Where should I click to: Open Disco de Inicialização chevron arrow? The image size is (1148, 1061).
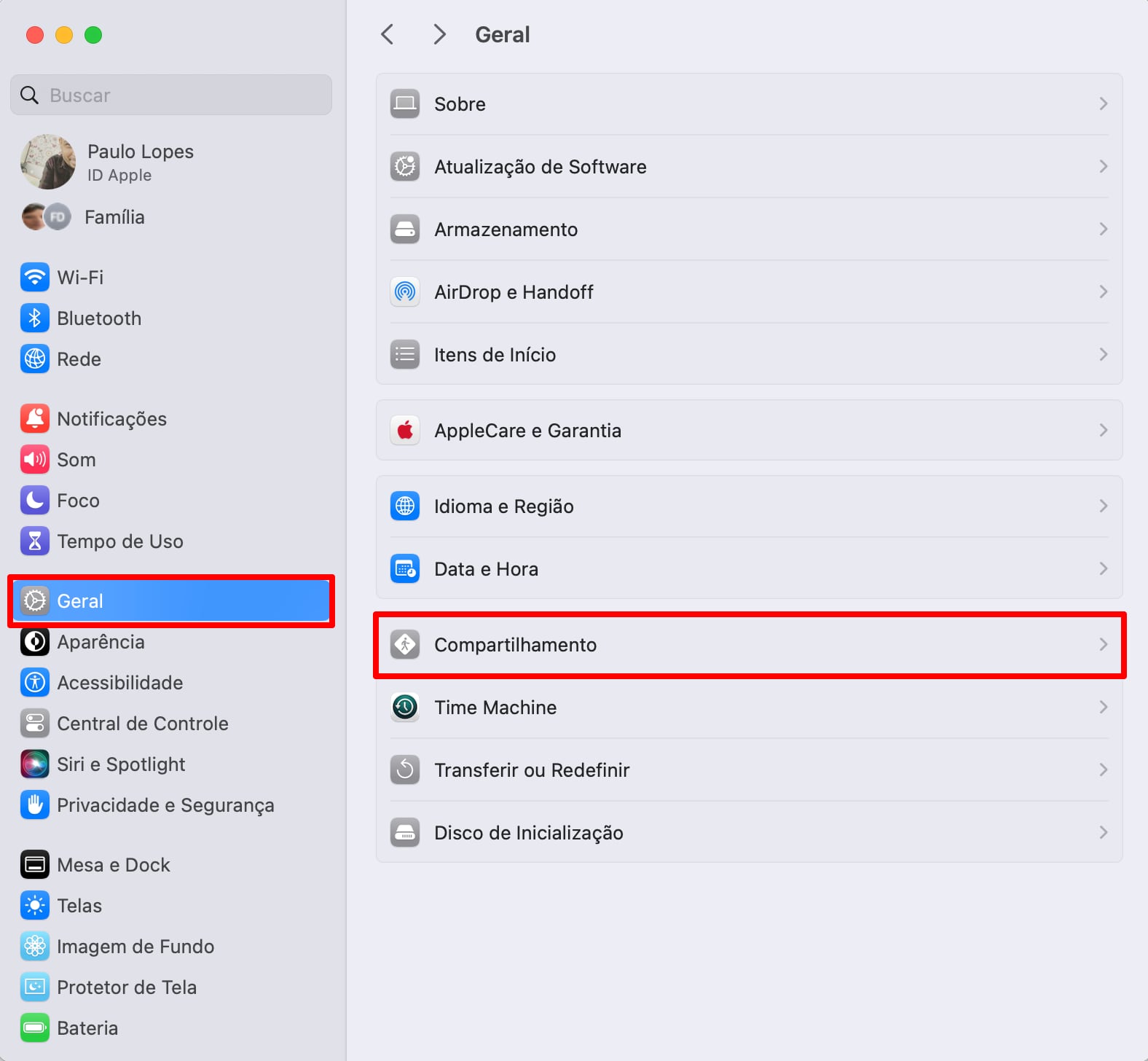tap(1103, 833)
